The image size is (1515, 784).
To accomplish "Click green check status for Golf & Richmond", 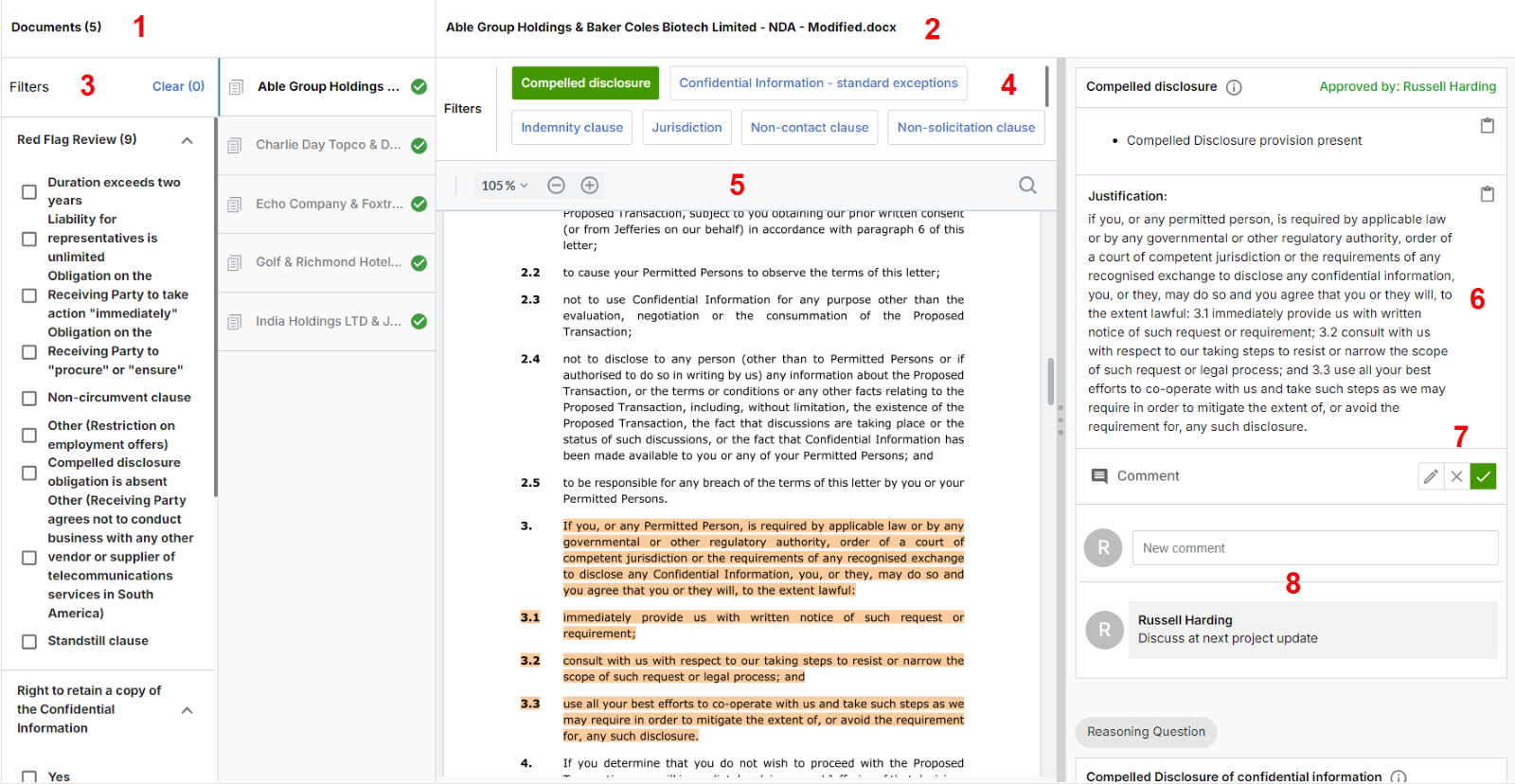I will point(419,263).
